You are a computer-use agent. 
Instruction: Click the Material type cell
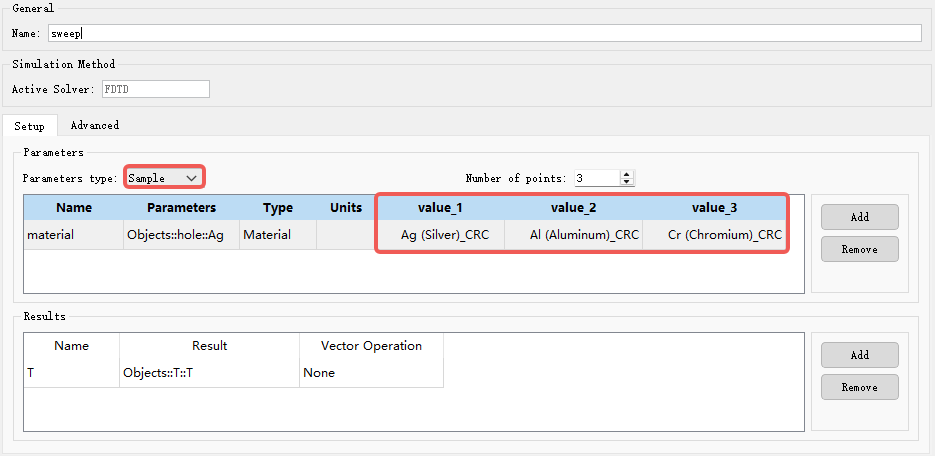(x=278, y=235)
